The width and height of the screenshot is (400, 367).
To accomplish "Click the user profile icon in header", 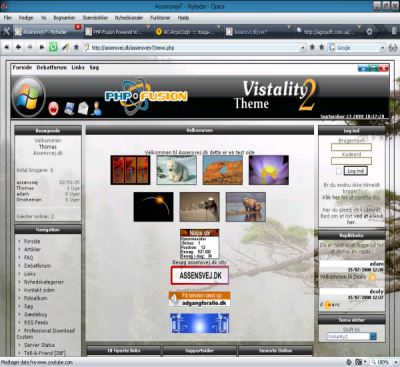I will 96,108.
